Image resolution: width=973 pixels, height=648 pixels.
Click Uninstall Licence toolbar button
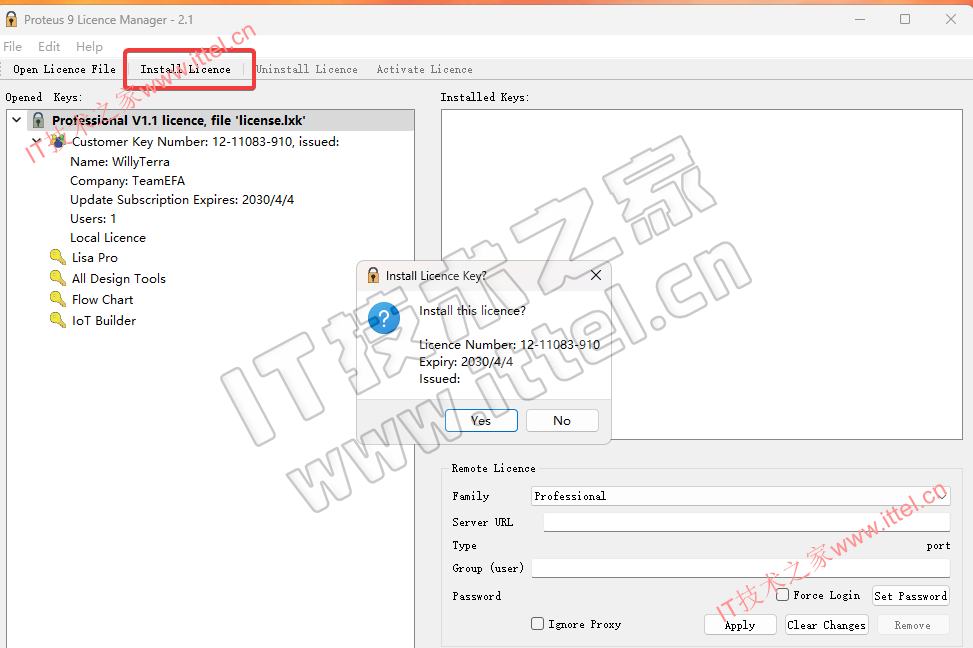click(307, 69)
